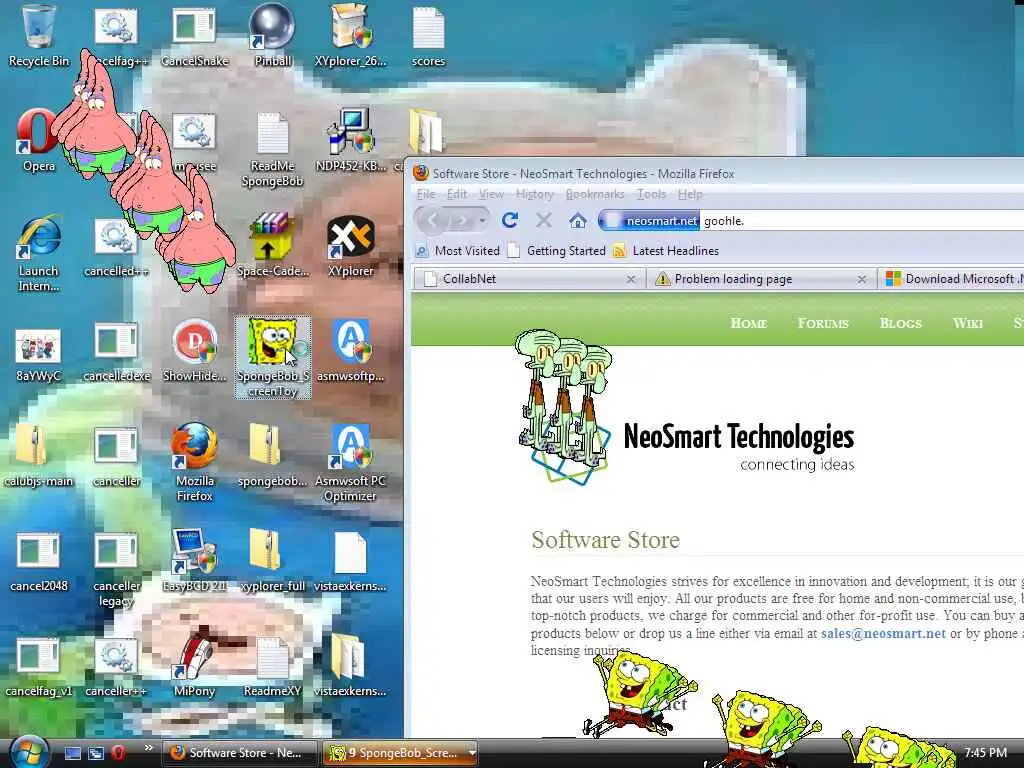Screen dimensions: 1024x768
Task: Reload the page in Firefox
Action: 510,221
